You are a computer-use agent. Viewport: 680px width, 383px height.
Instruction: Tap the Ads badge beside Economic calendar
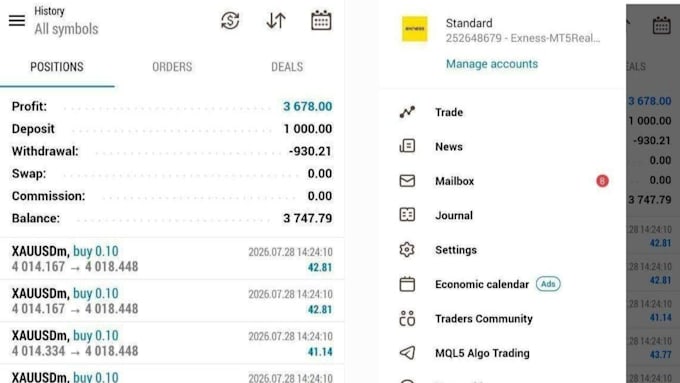coord(548,284)
